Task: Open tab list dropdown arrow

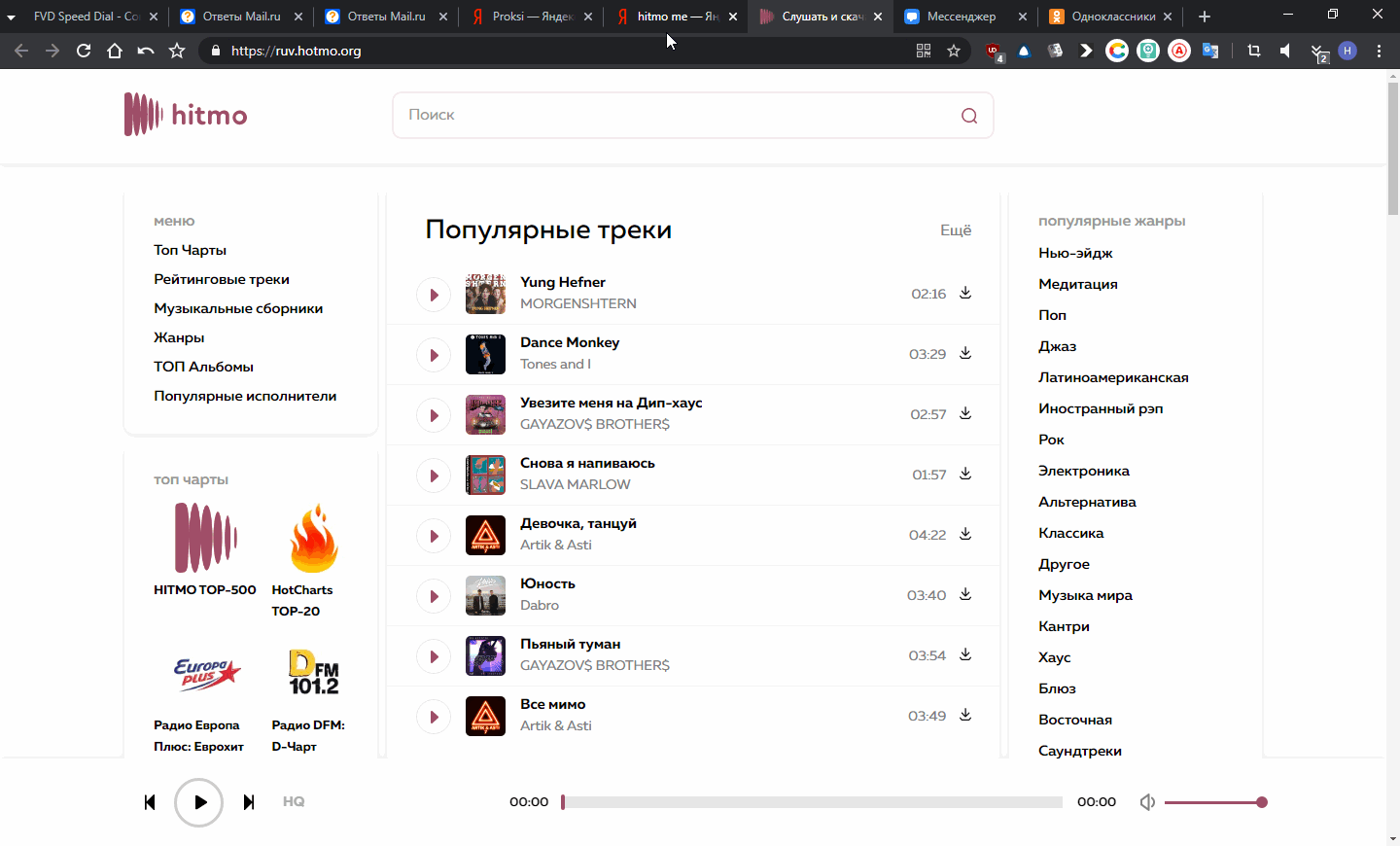Action: 11,17
